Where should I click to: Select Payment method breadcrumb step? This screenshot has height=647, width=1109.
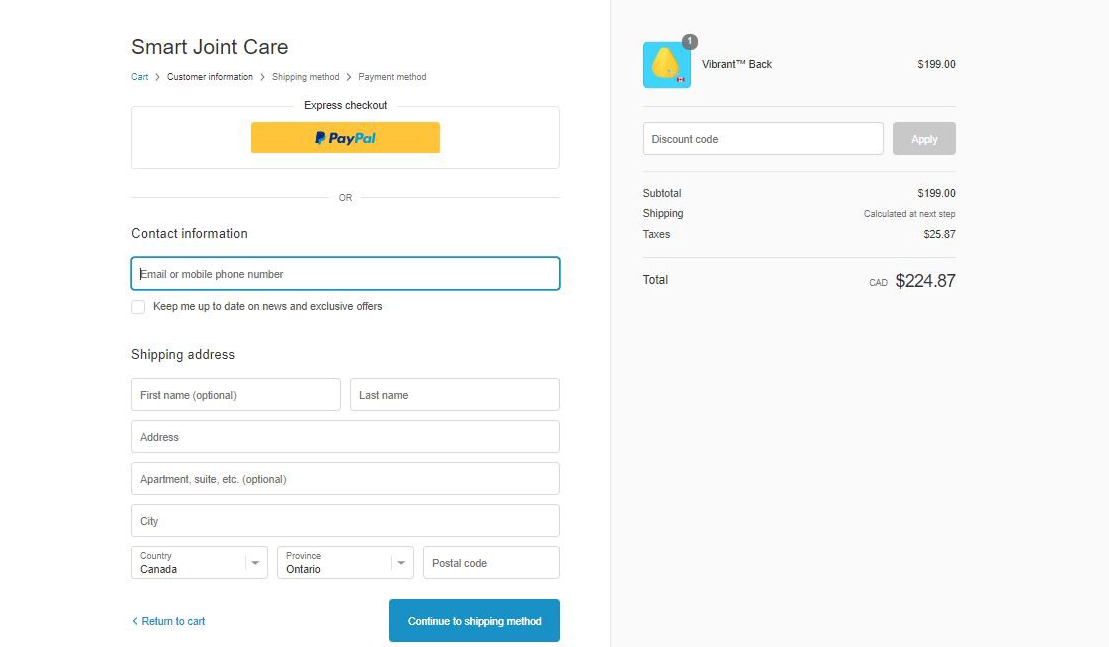[392, 76]
